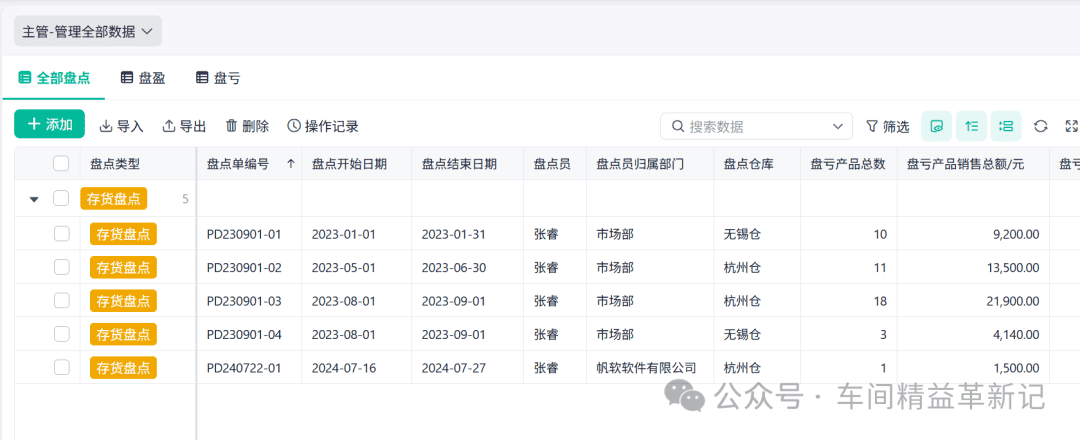Select checkbox for row PD230901-04
This screenshot has height=440, width=1080.
(61, 334)
